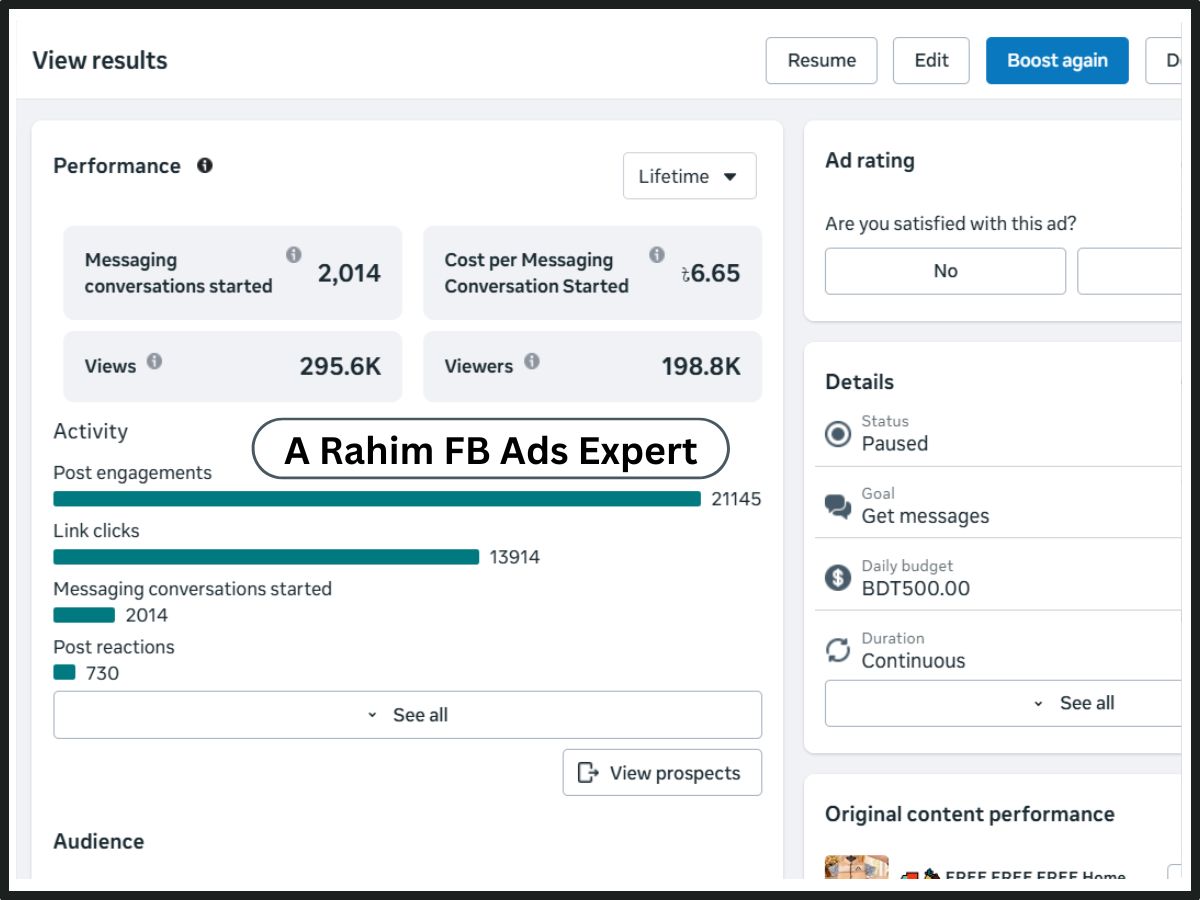Click the Post engagements bar
Viewport: 1200px width, 900px height.
377,498
